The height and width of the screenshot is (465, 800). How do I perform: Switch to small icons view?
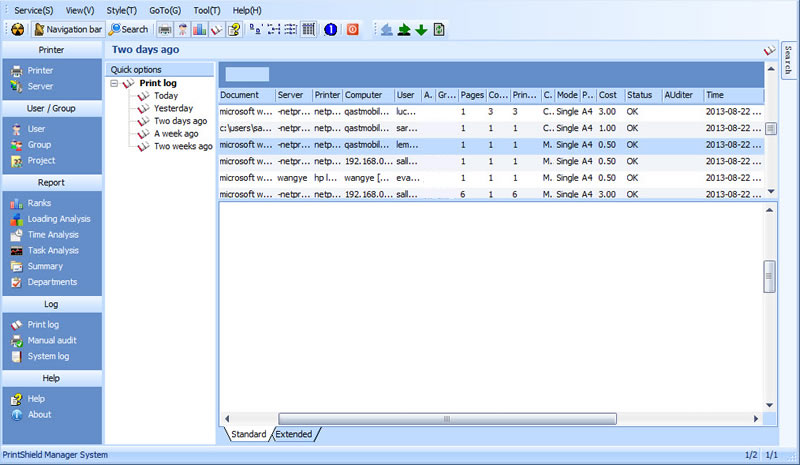[273, 30]
